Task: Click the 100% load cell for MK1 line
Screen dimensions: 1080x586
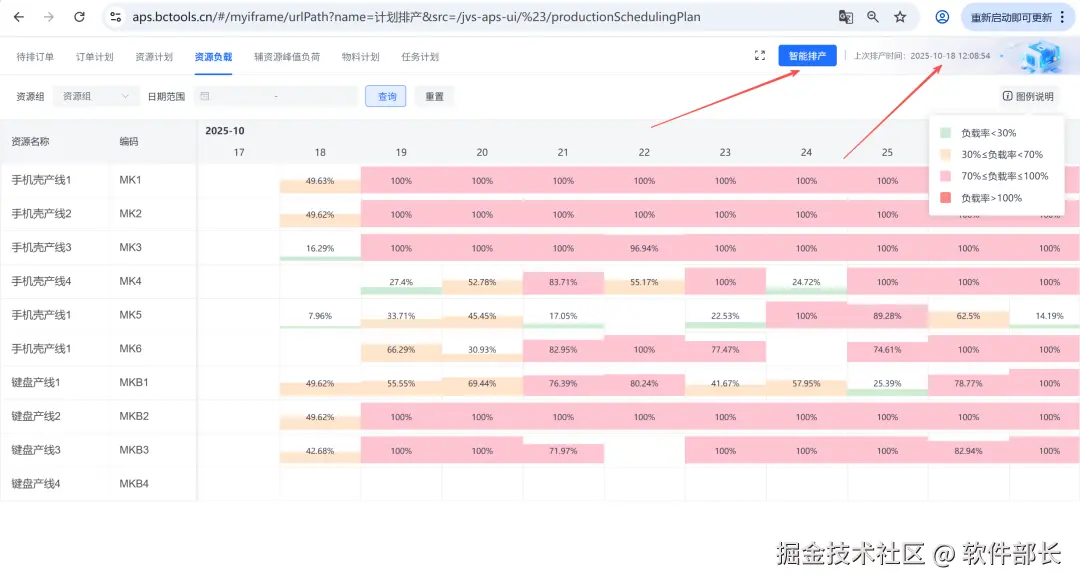Action: (401, 180)
